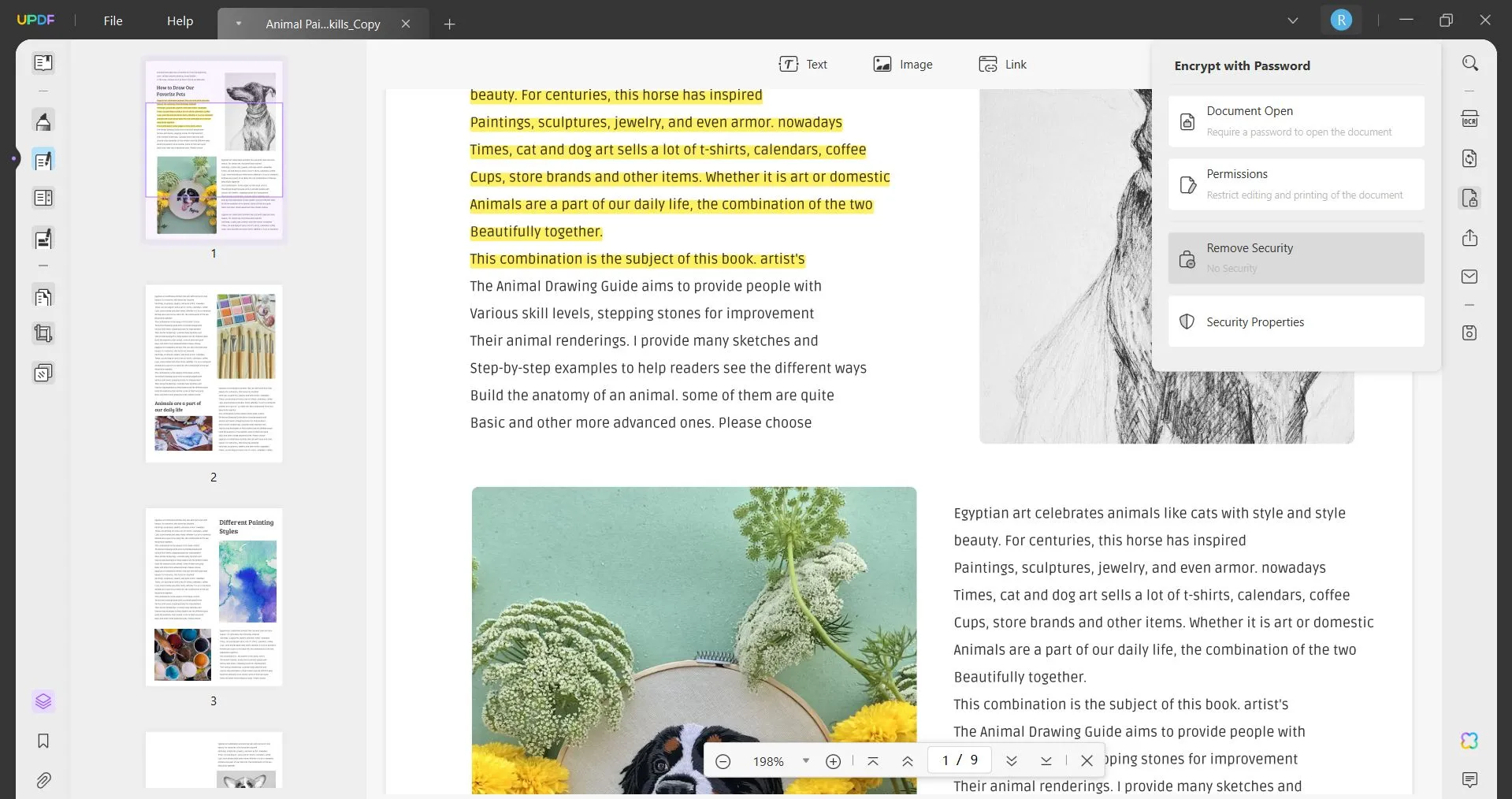Click the Text edit tool

(803, 65)
